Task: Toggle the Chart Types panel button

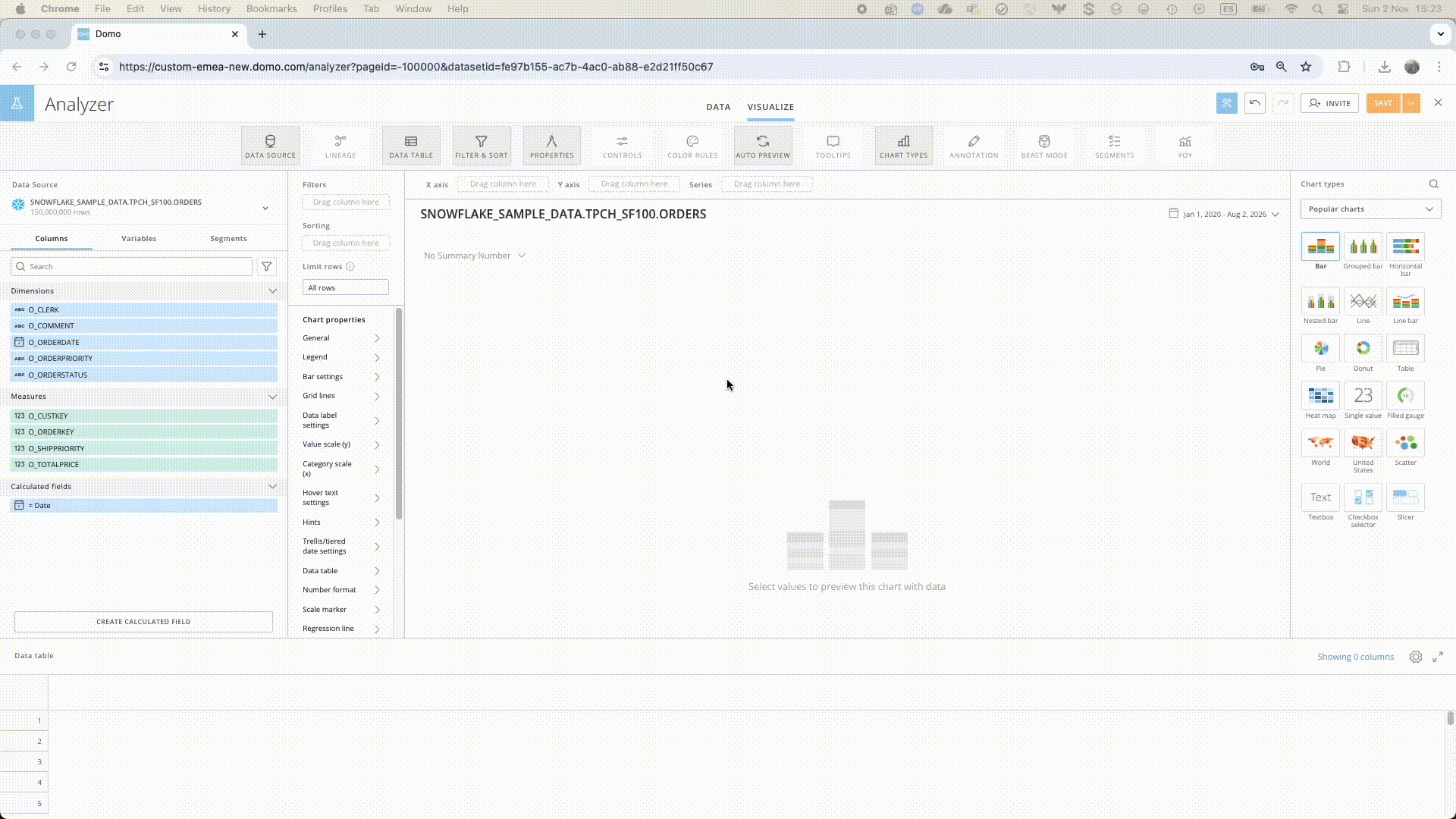Action: [x=903, y=146]
